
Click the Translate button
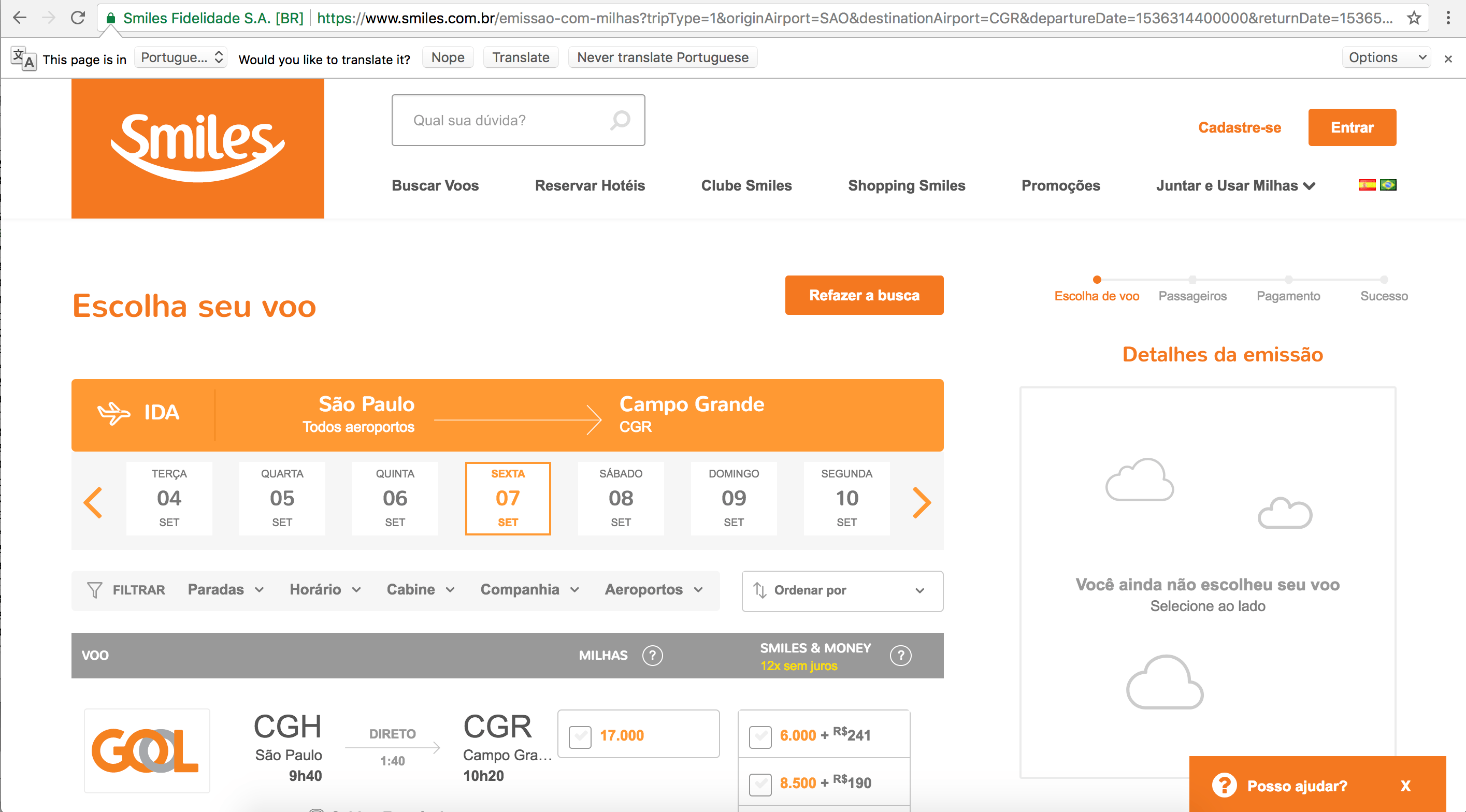point(521,57)
